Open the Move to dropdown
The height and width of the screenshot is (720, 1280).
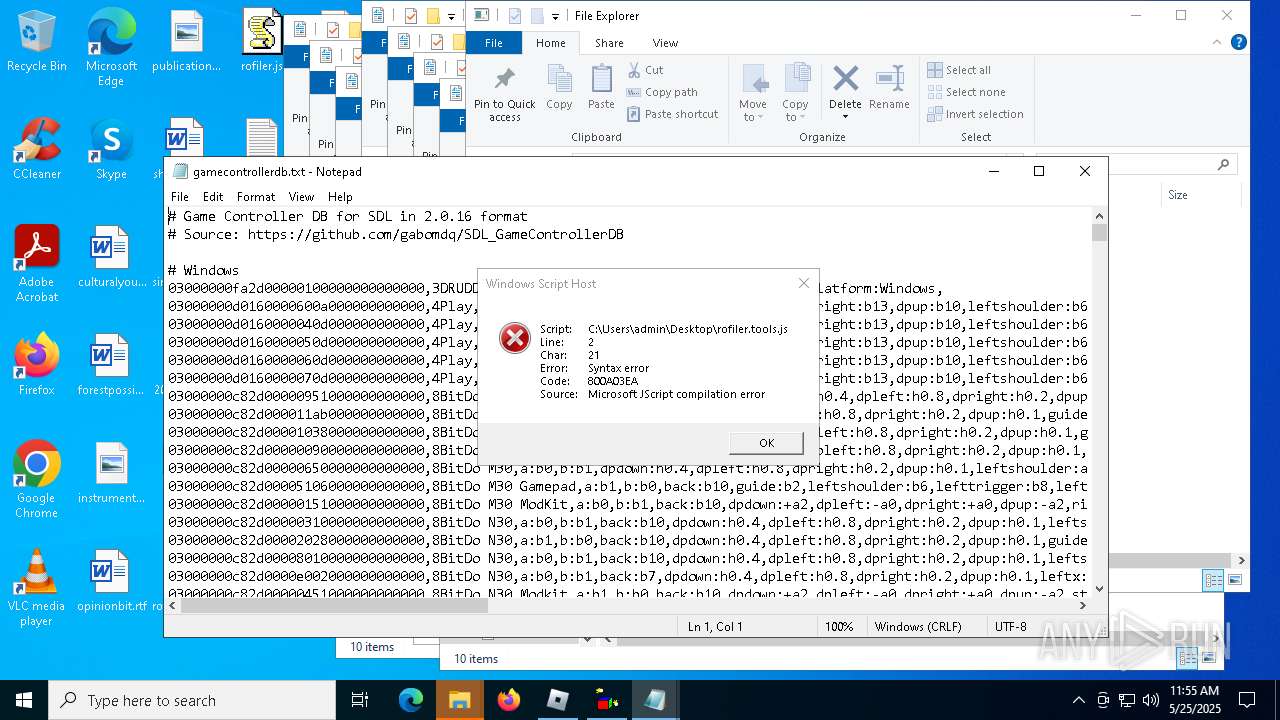tap(753, 94)
